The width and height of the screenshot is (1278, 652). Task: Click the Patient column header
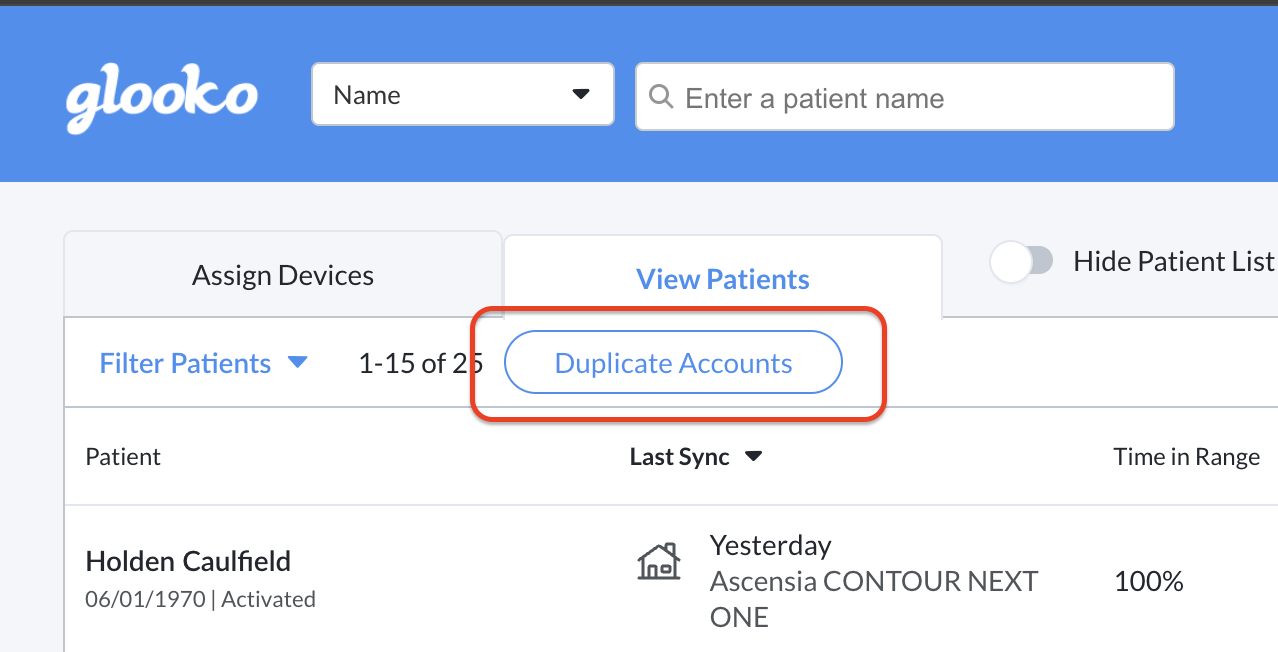coord(123,456)
